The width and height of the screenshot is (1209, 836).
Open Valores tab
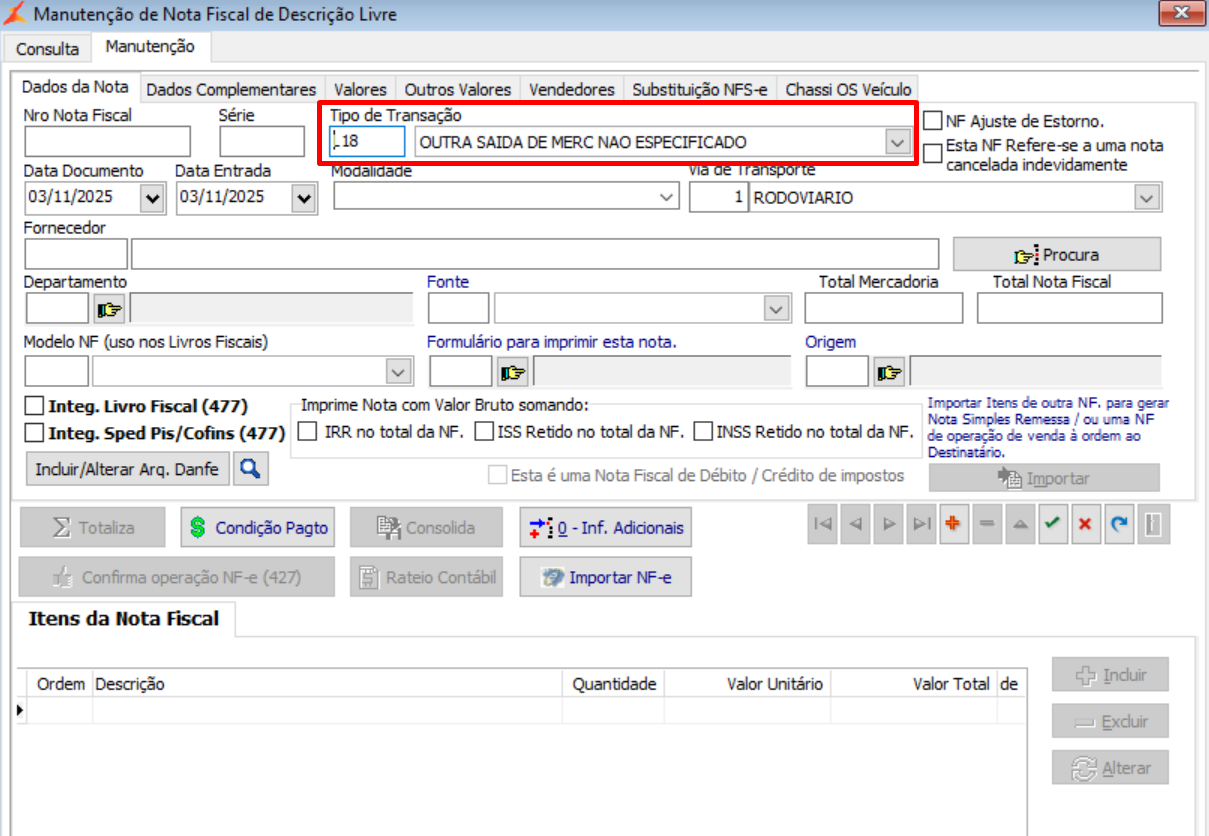[x=360, y=89]
